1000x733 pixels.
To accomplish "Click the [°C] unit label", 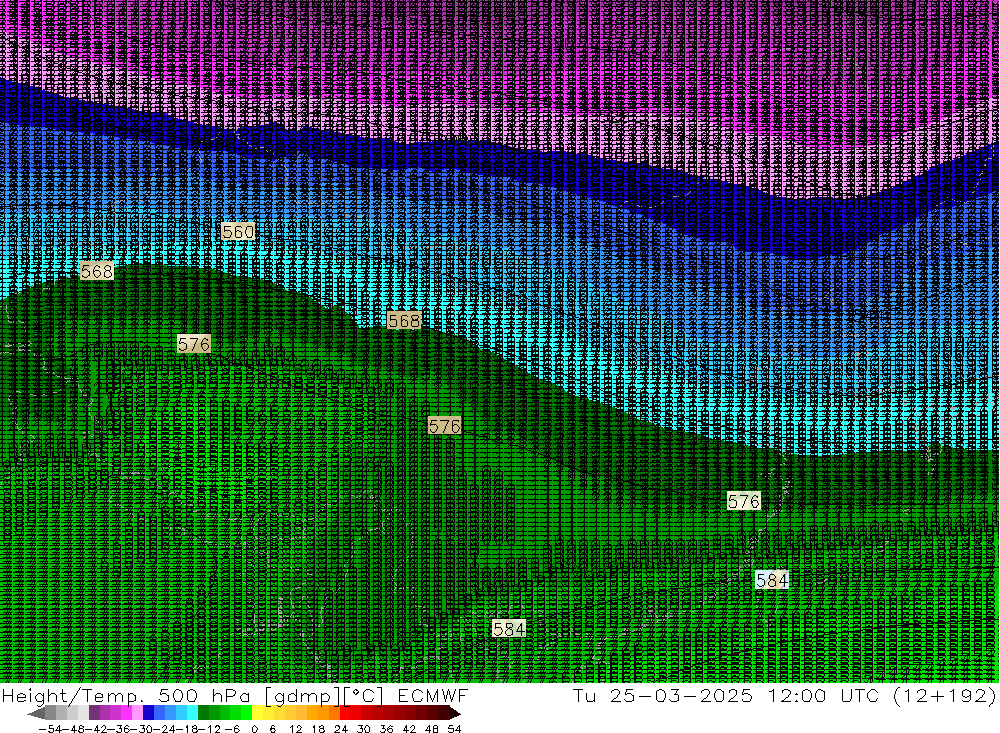I will pos(363,696).
